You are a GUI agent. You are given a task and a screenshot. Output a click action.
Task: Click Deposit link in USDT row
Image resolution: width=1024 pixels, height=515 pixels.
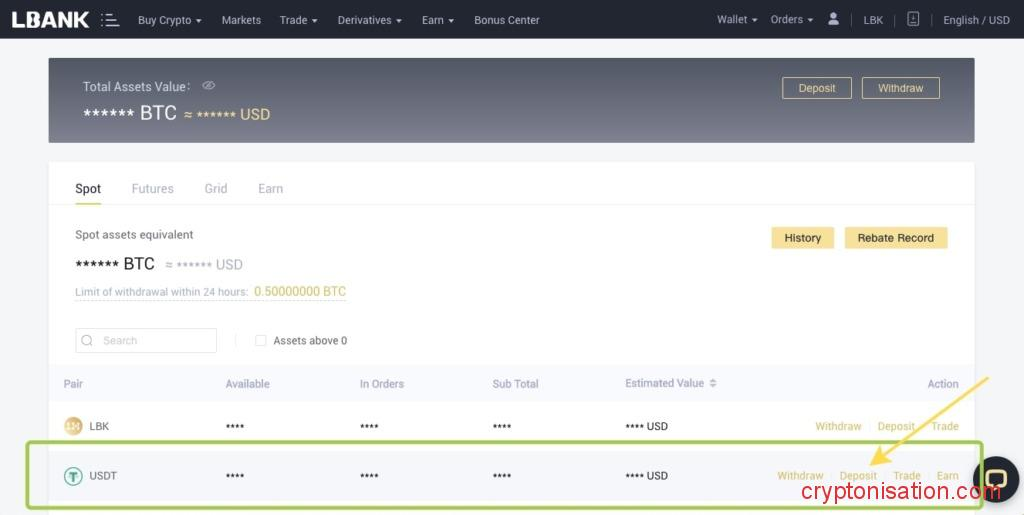point(858,476)
